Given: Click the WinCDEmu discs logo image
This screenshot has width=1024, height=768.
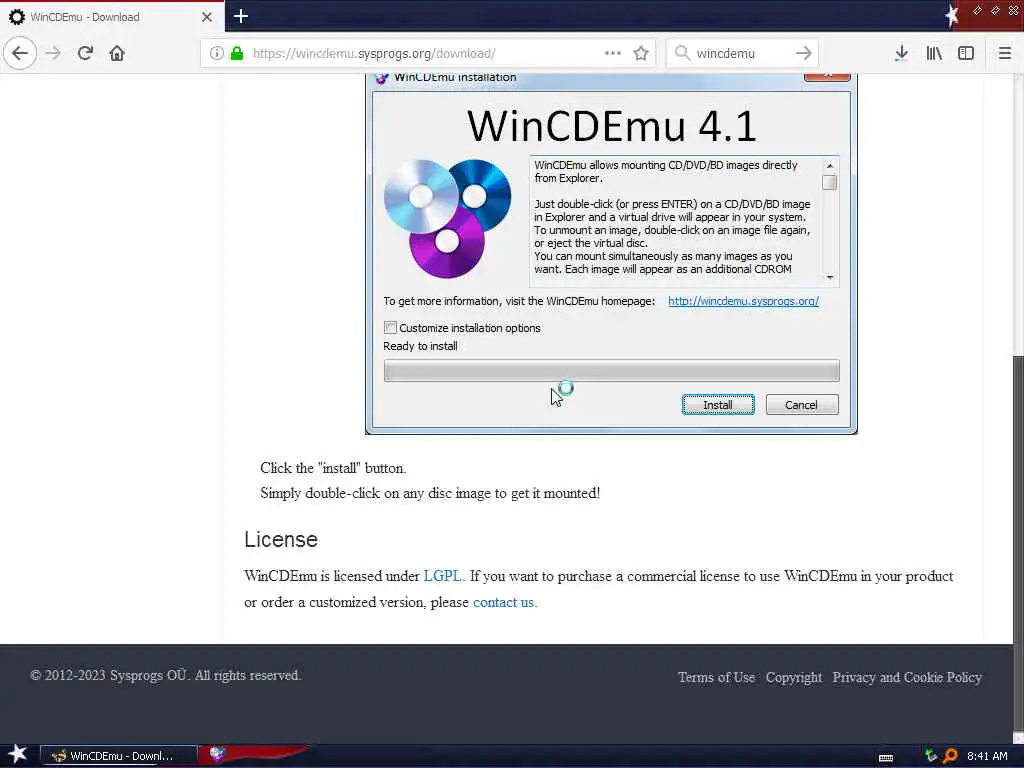Looking at the screenshot, I should coord(447,219).
